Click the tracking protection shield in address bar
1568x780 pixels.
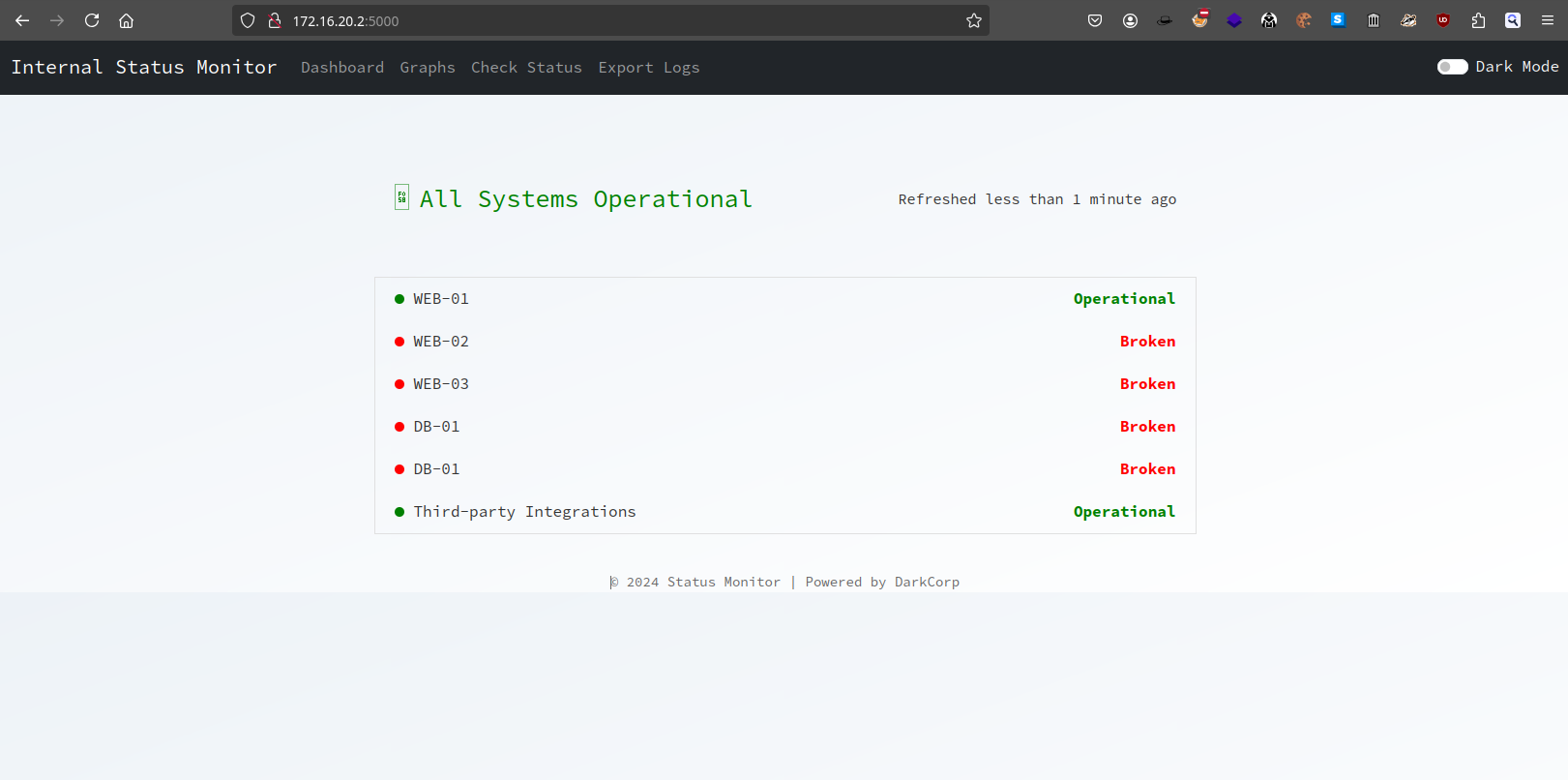click(248, 20)
